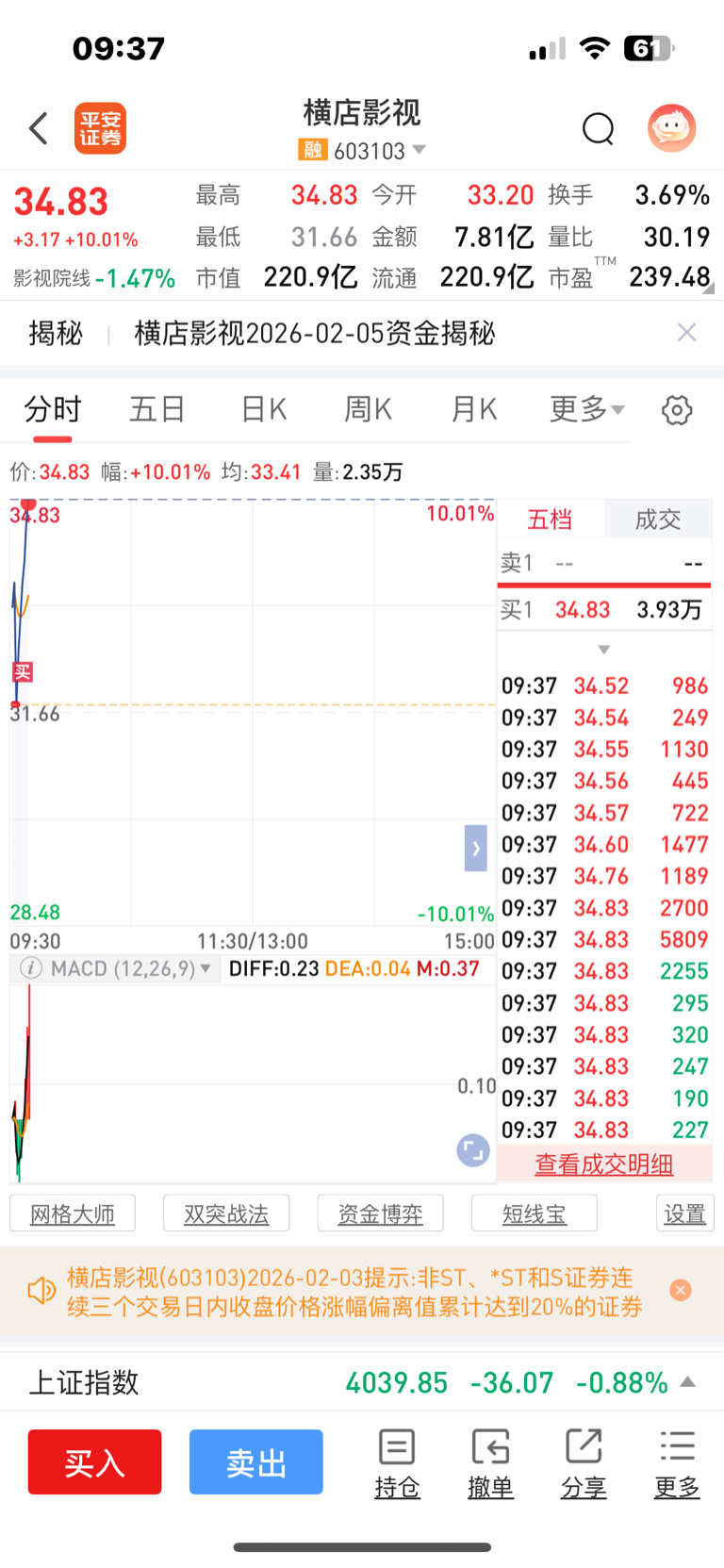724x1568 pixels.
Task: Open chart settings gear icon
Action: [677, 410]
